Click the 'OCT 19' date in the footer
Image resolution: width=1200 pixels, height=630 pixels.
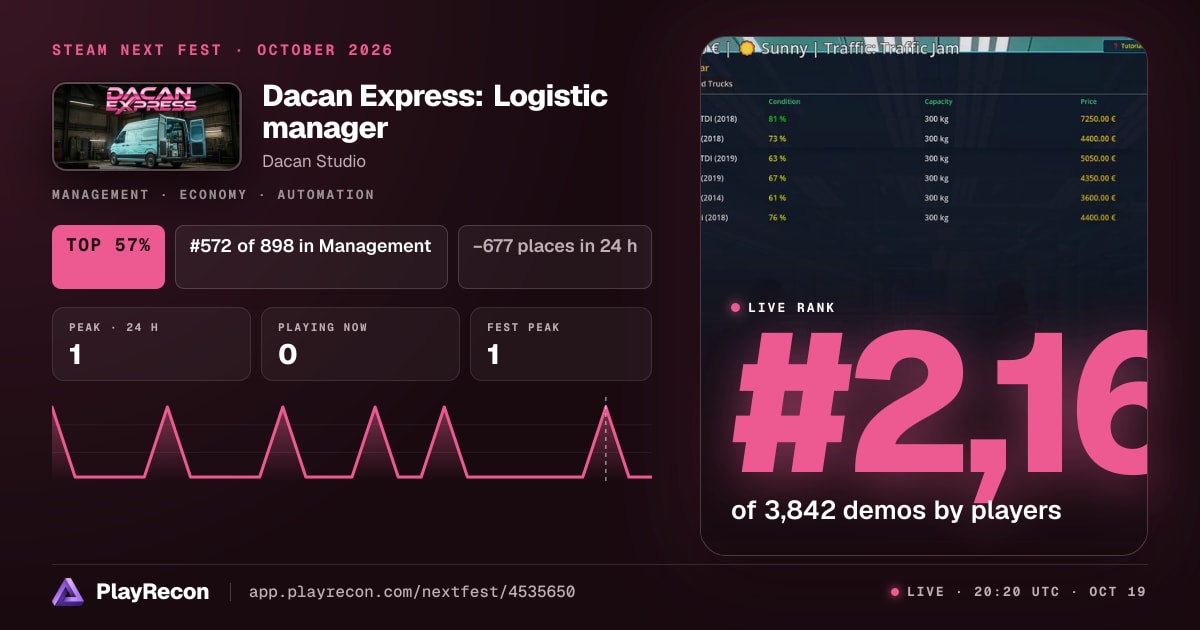coord(1119,592)
